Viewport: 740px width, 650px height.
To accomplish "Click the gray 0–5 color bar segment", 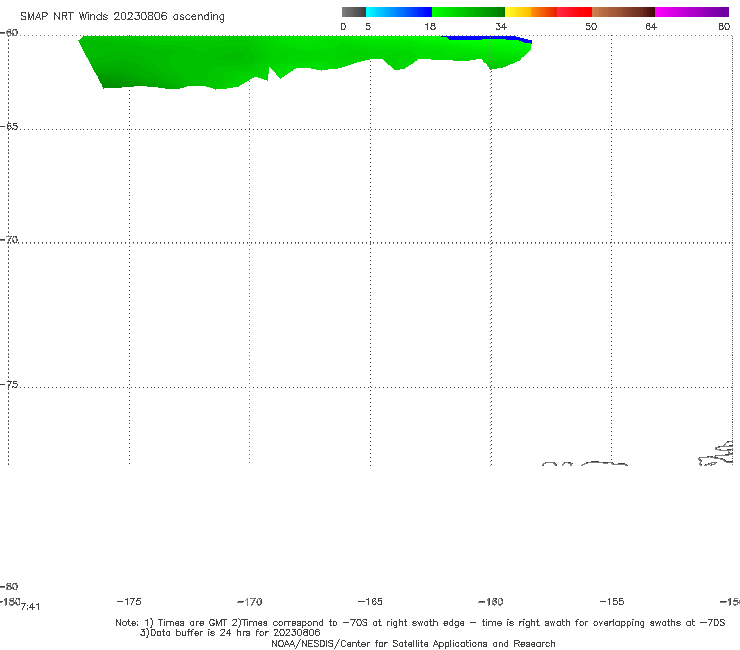I will 353,12.
